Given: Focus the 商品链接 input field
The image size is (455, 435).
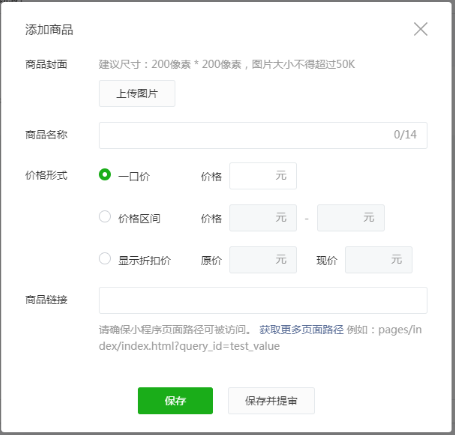Looking at the screenshot, I should [x=263, y=300].
